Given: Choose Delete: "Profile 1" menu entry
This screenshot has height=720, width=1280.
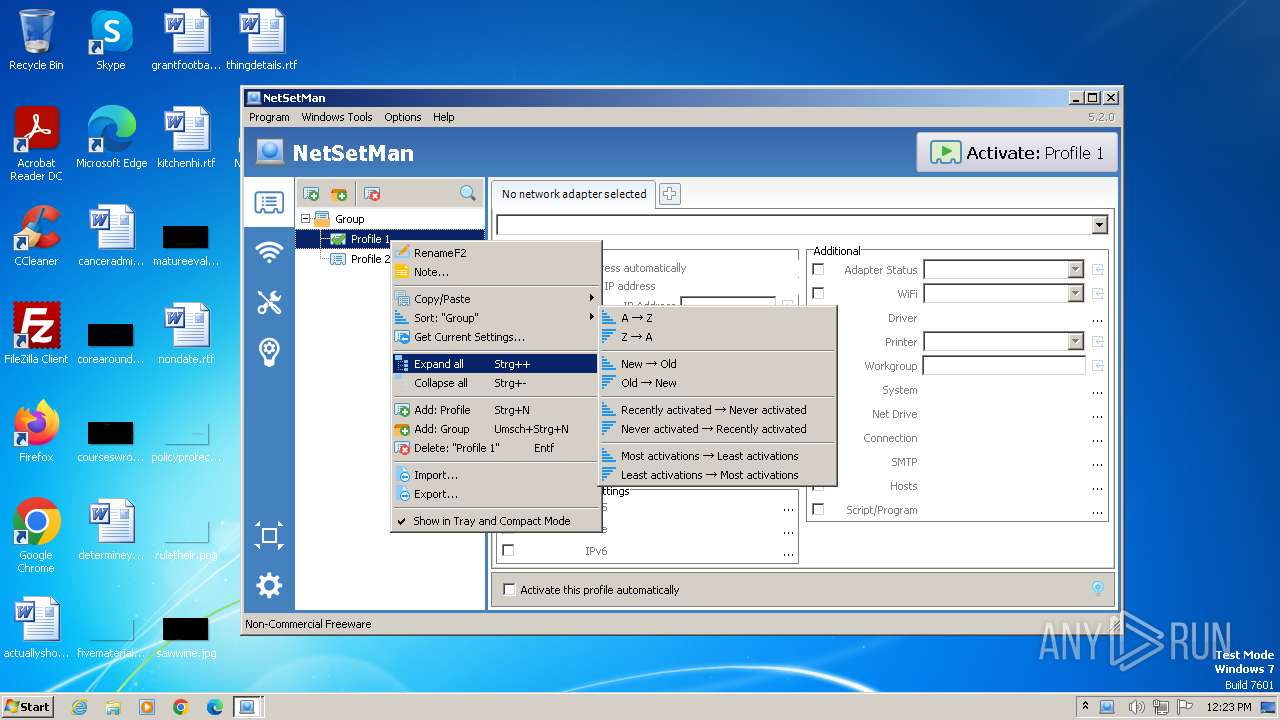Looking at the screenshot, I should (x=495, y=448).
